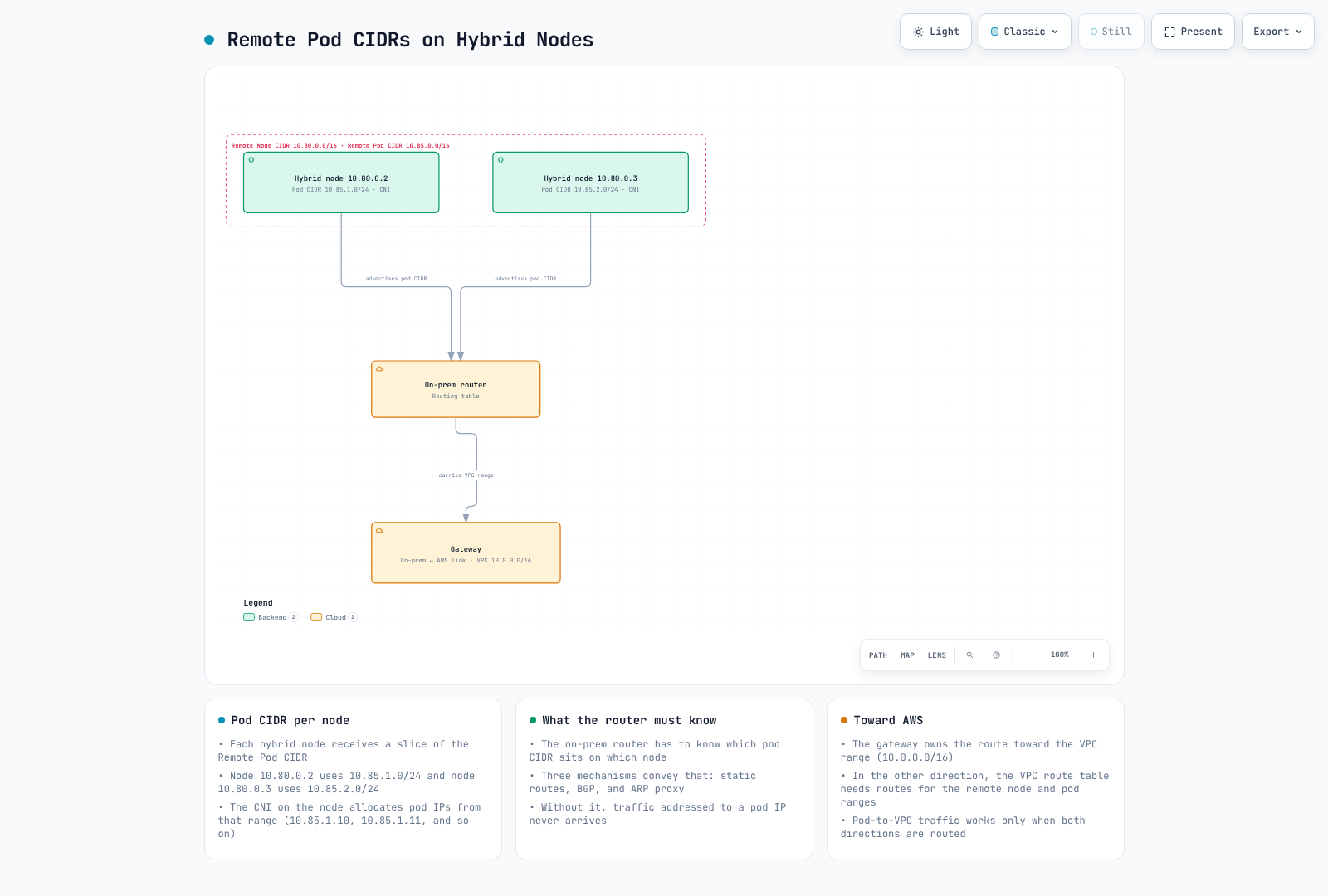
Task: Click the Remote Node CIDR group label
Action: [x=340, y=146]
